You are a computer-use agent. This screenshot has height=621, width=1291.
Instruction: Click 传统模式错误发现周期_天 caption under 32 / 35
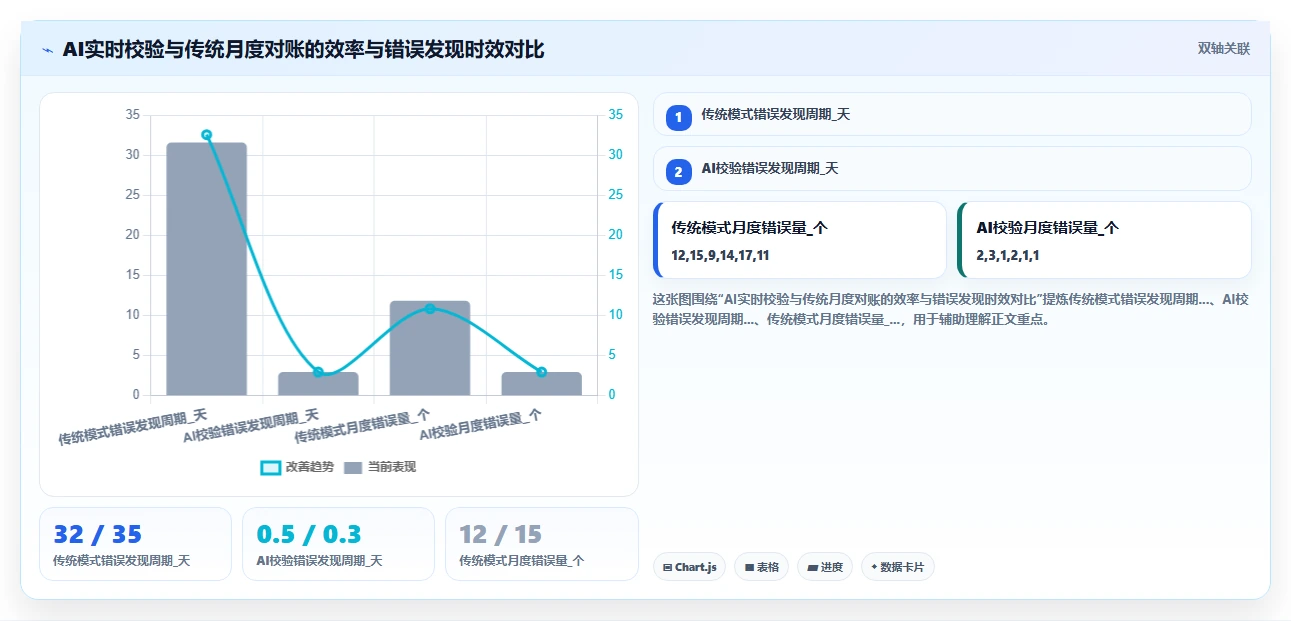click(x=121, y=561)
